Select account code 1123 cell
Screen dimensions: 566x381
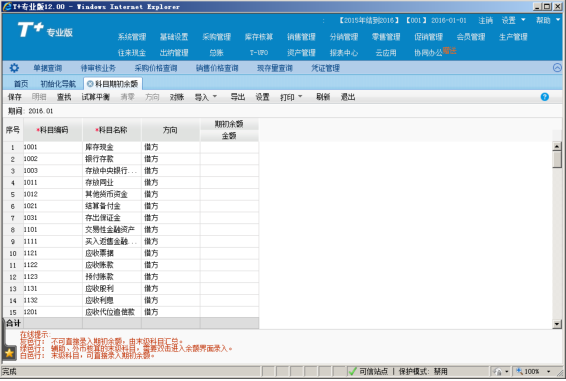pyautogui.click(x=53, y=277)
